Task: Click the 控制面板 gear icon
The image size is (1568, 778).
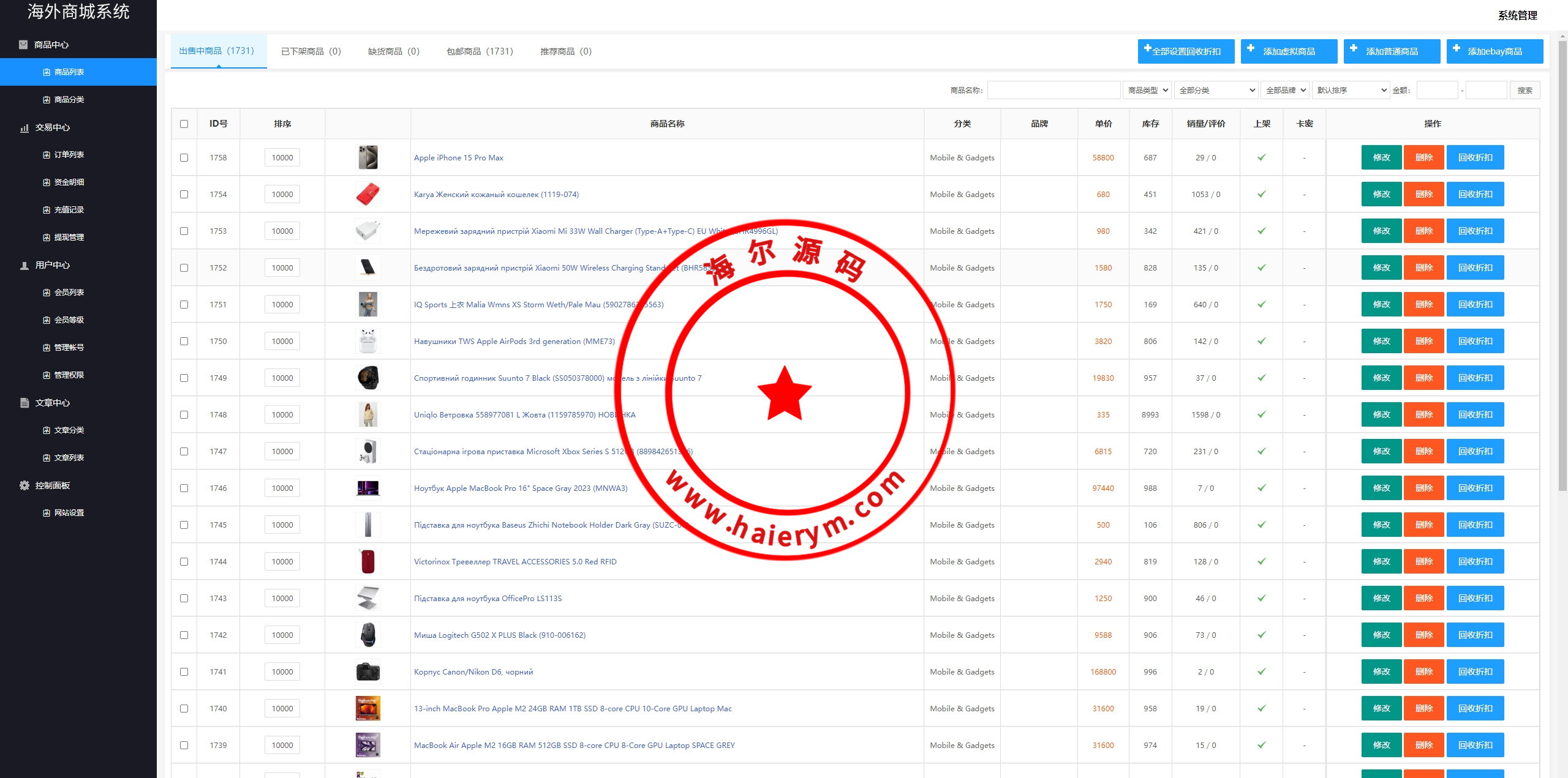Action: 24,485
